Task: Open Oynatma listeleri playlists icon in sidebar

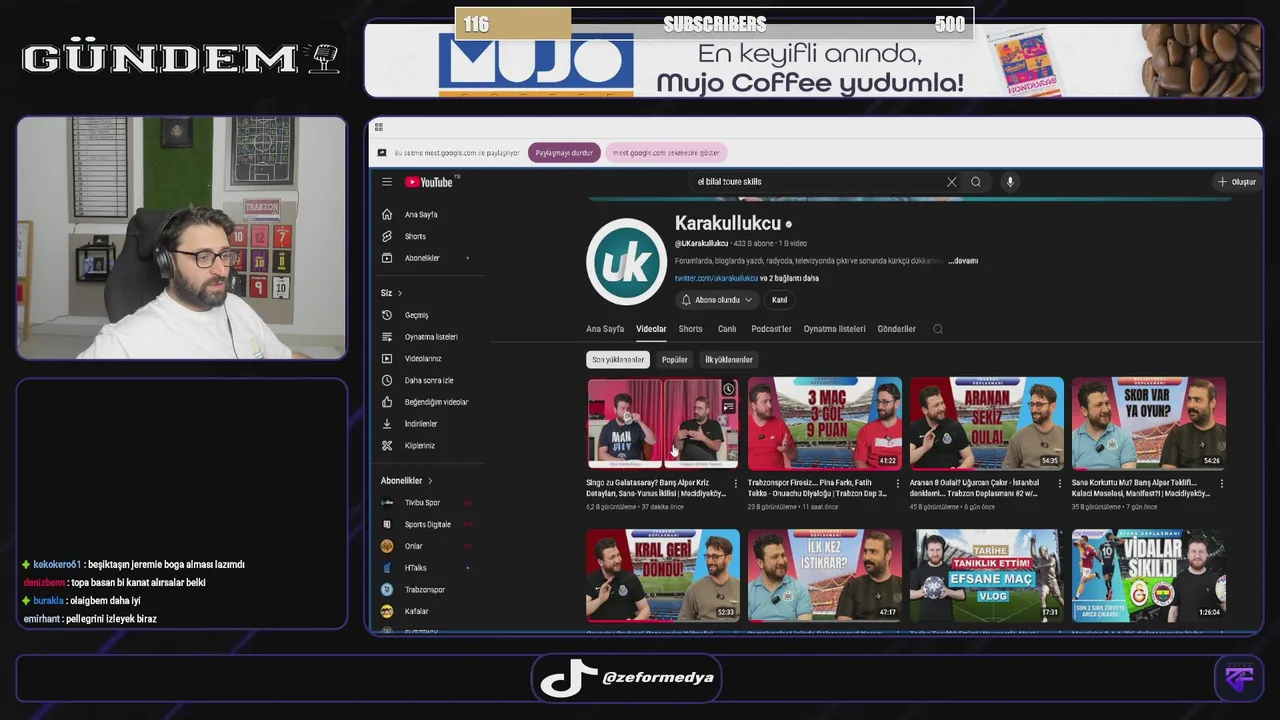Action: [387, 337]
